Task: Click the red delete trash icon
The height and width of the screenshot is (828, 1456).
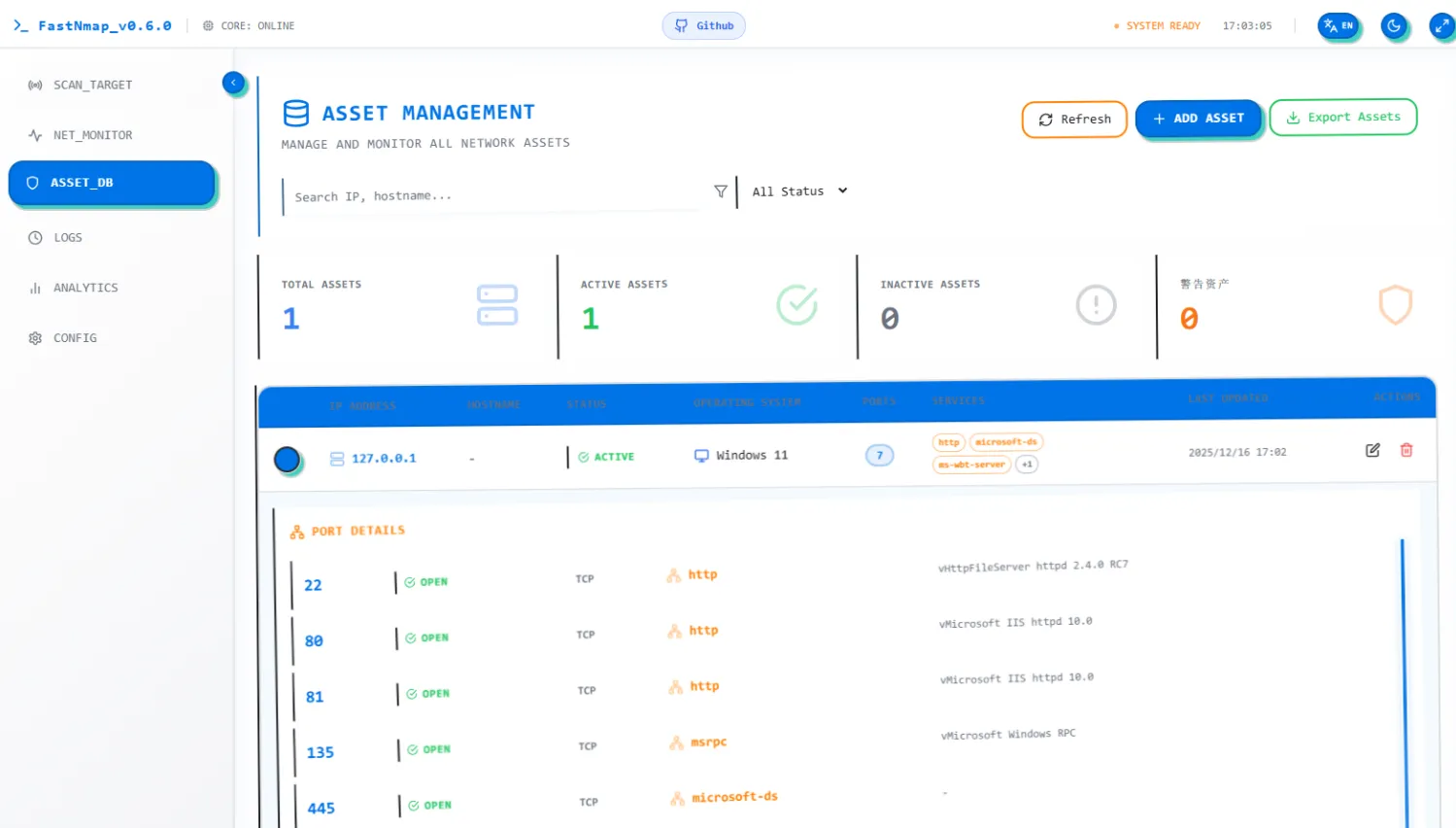Action: point(1405,450)
